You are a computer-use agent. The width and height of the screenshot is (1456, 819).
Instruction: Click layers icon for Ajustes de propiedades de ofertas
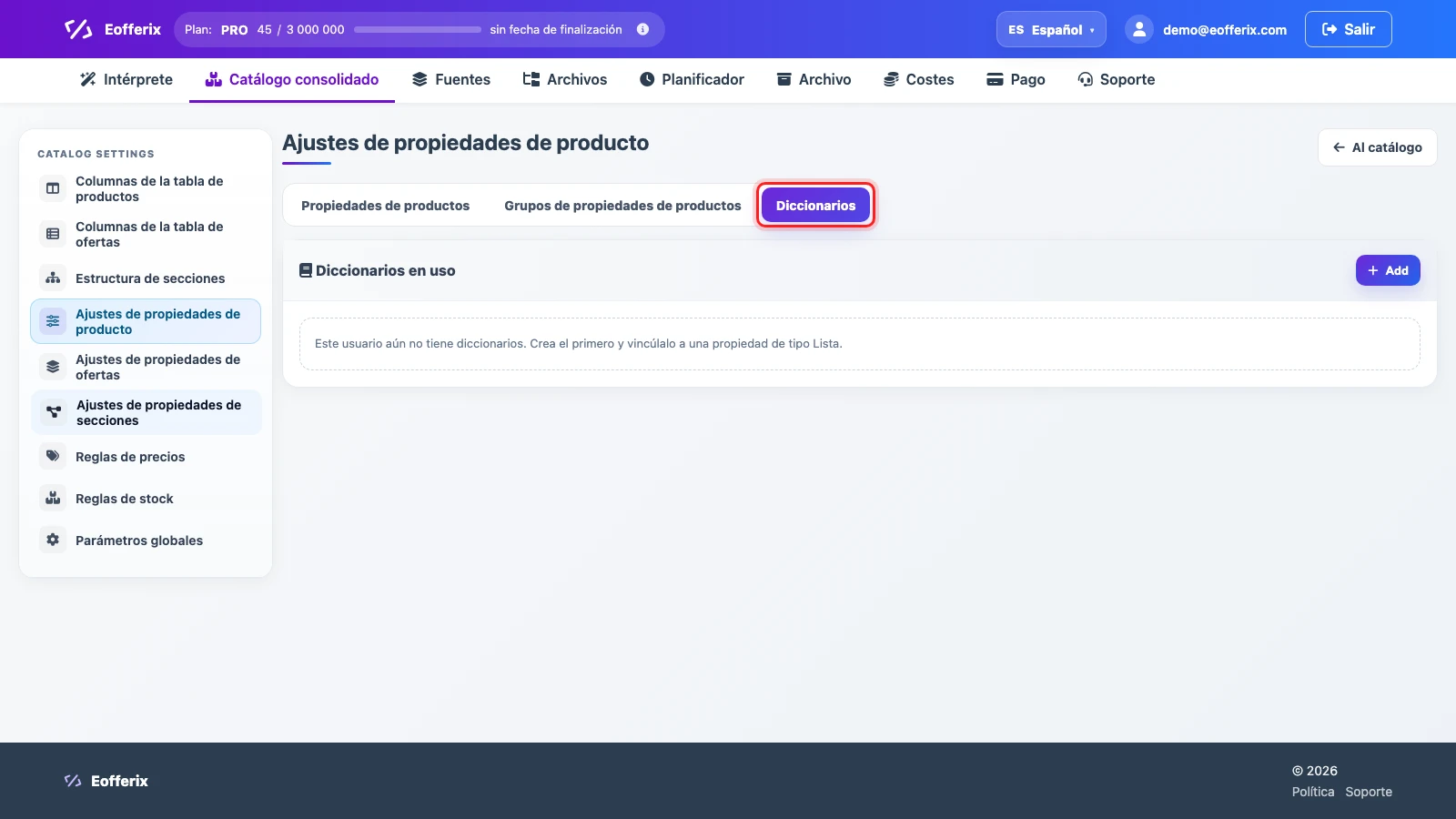tap(53, 367)
